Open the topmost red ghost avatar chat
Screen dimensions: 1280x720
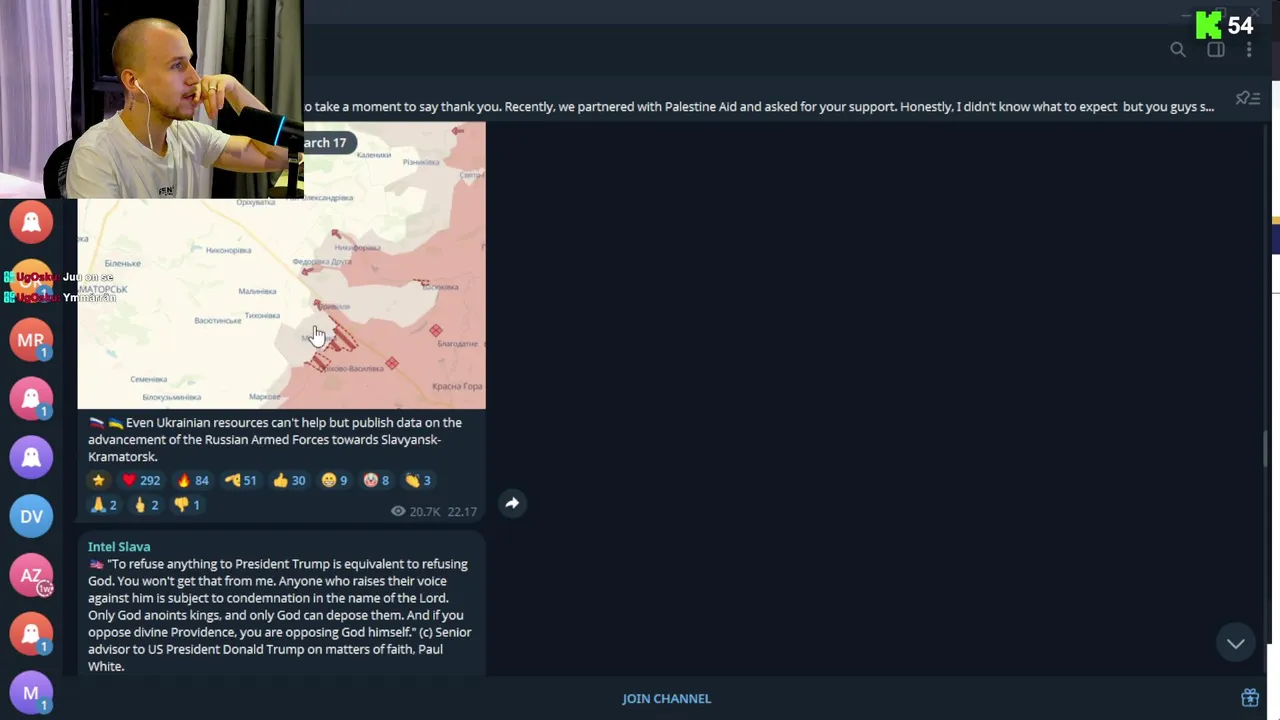pyautogui.click(x=31, y=222)
